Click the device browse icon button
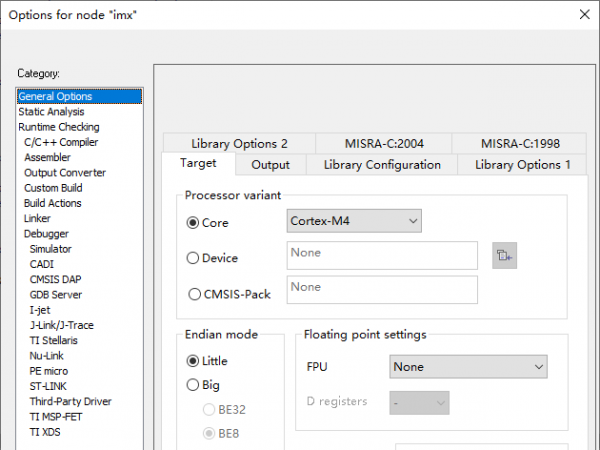 504,256
